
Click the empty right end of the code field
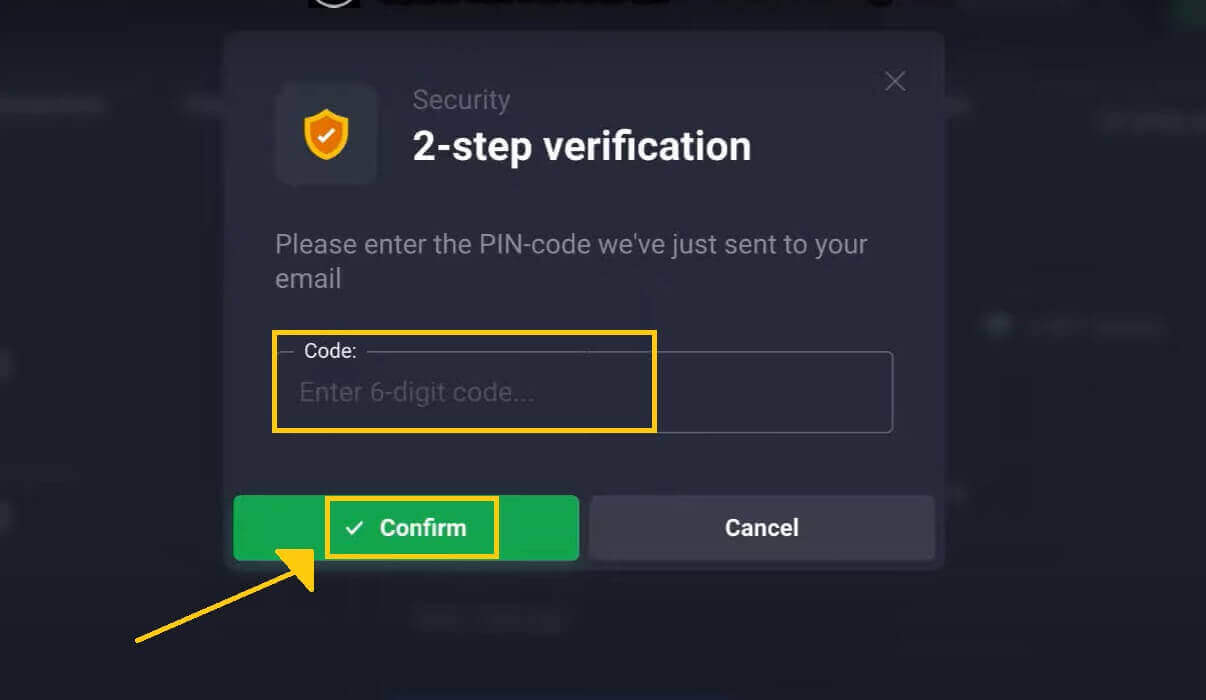(800, 393)
